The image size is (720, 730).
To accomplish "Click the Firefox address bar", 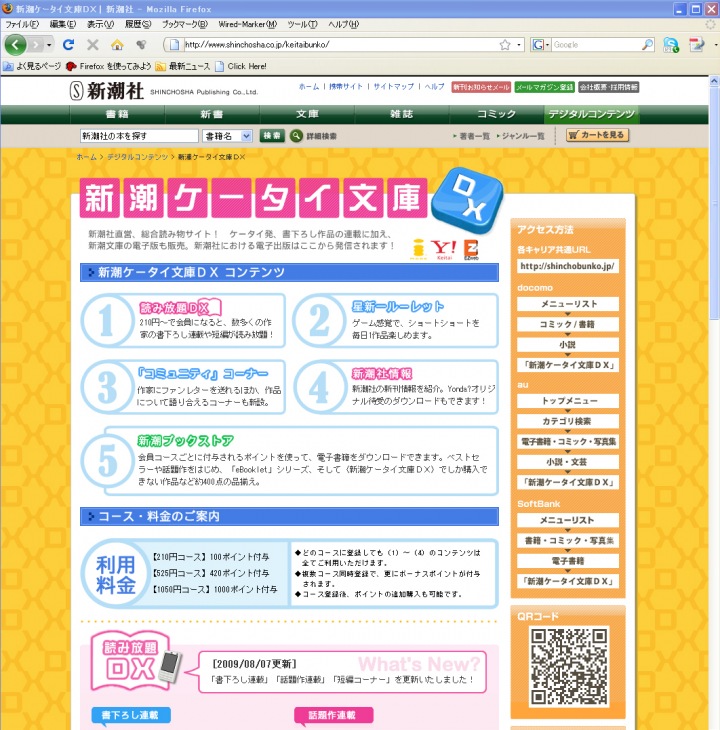I will (x=339, y=45).
